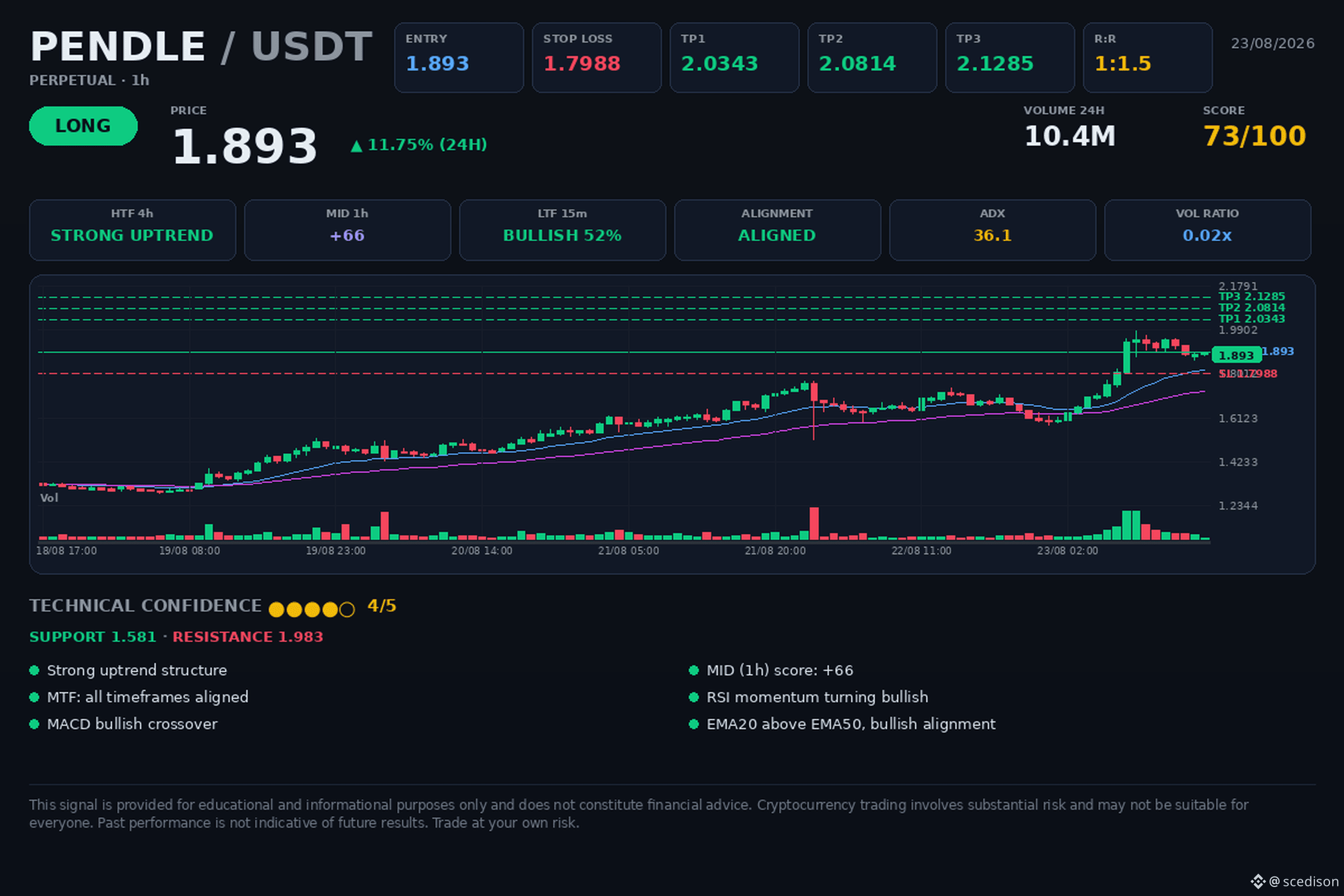
Task: Select the ALIGNMENT ALIGNED card
Action: tap(777, 230)
